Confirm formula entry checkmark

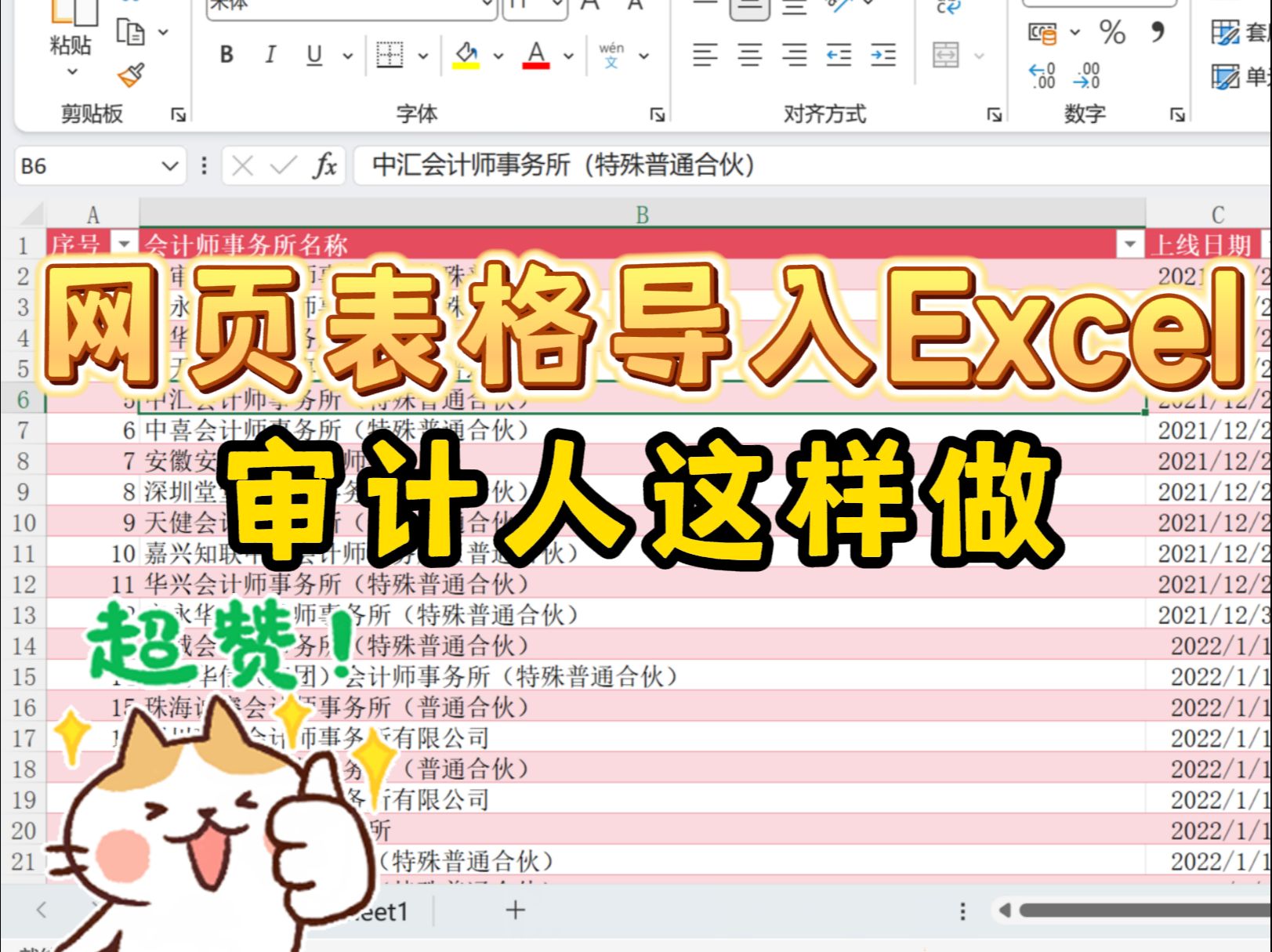click(283, 166)
